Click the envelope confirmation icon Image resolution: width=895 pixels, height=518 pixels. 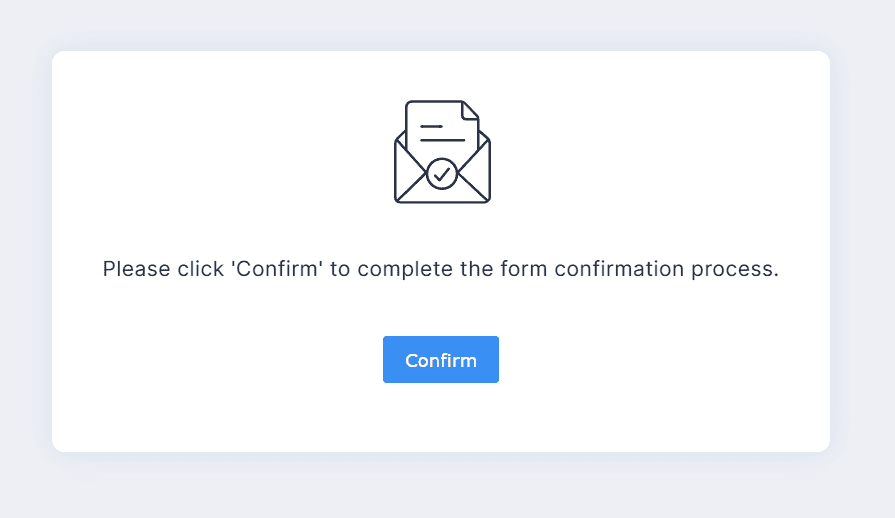pos(442,153)
